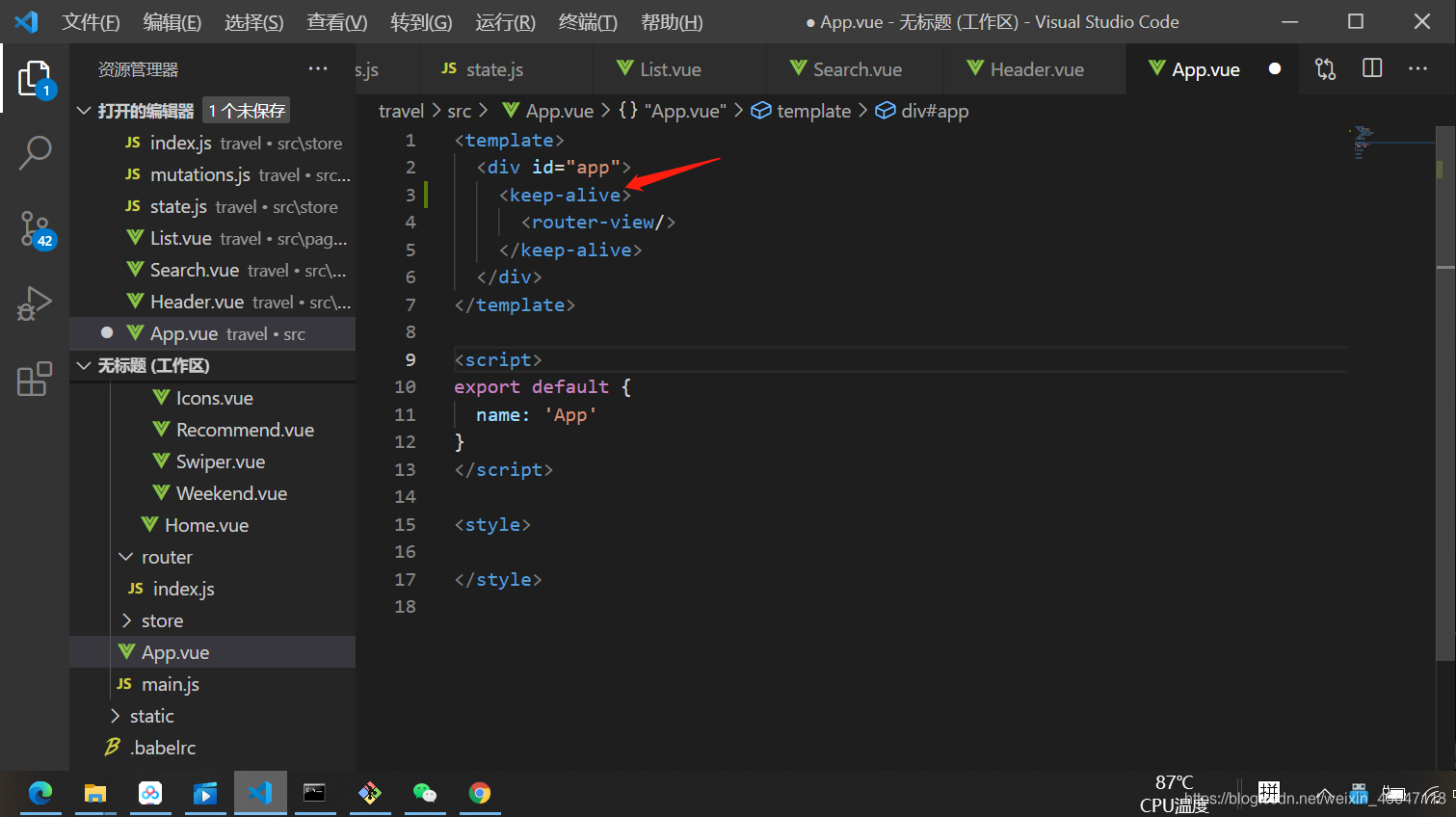The image size is (1456, 817).
Task: Open the Extensions view
Action: pos(35,379)
